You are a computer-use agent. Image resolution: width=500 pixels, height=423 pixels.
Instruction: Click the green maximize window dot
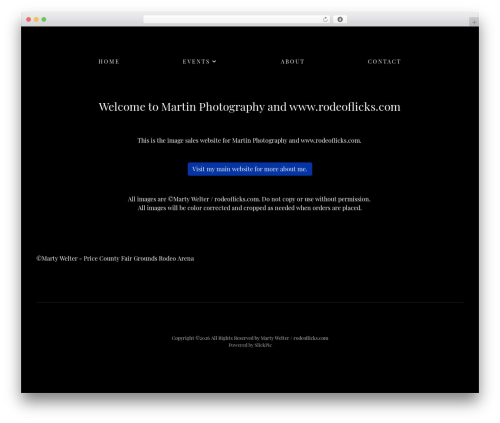point(44,19)
